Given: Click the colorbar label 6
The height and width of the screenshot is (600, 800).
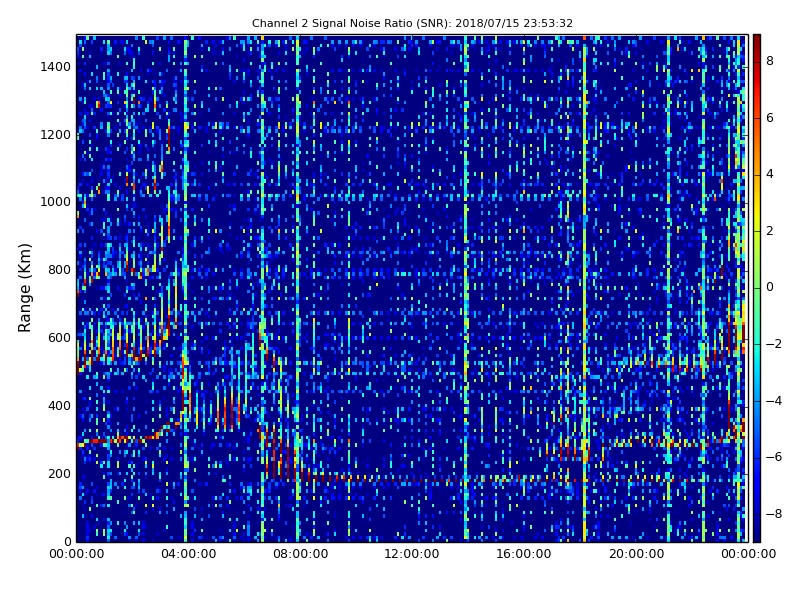Looking at the screenshot, I should coord(770,118).
